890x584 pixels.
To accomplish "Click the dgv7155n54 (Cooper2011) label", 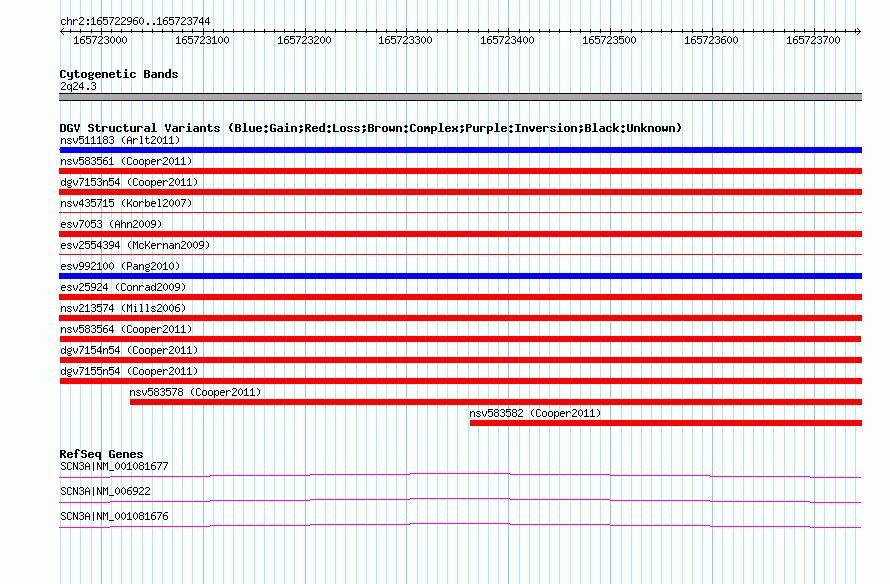I will click(129, 371).
